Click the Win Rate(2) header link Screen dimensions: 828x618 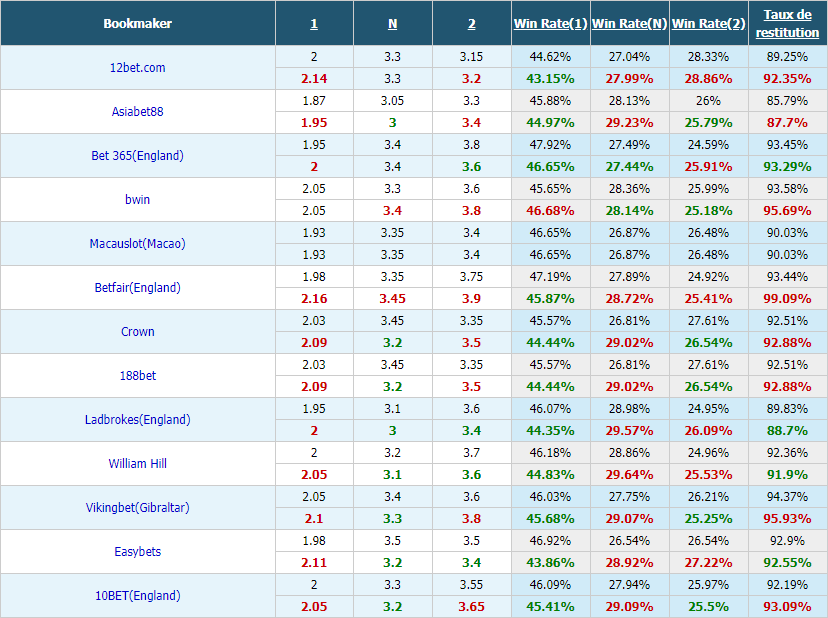pos(709,24)
